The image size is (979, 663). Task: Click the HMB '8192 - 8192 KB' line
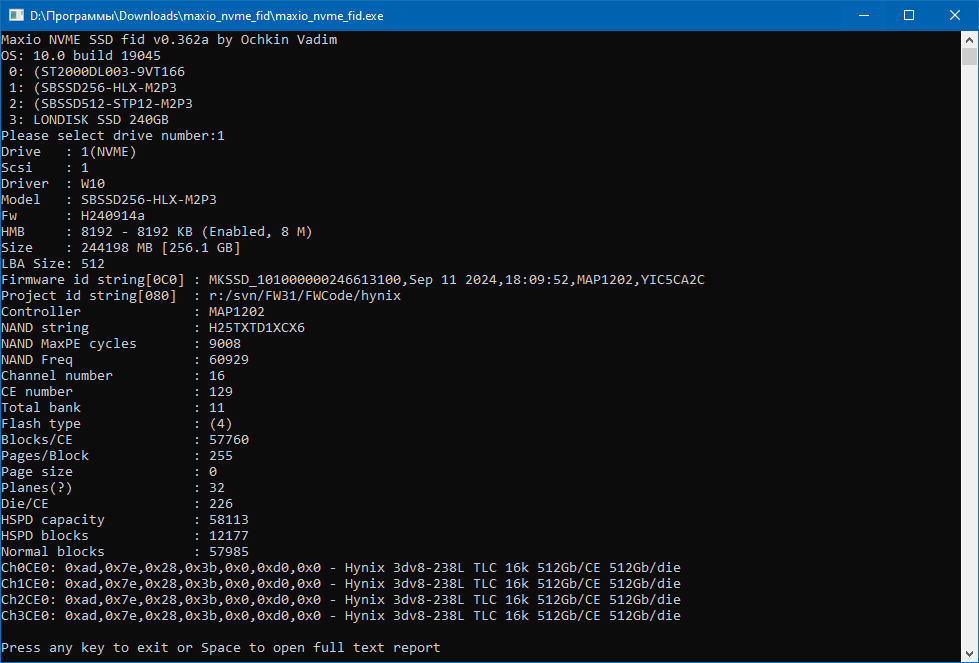point(157,232)
